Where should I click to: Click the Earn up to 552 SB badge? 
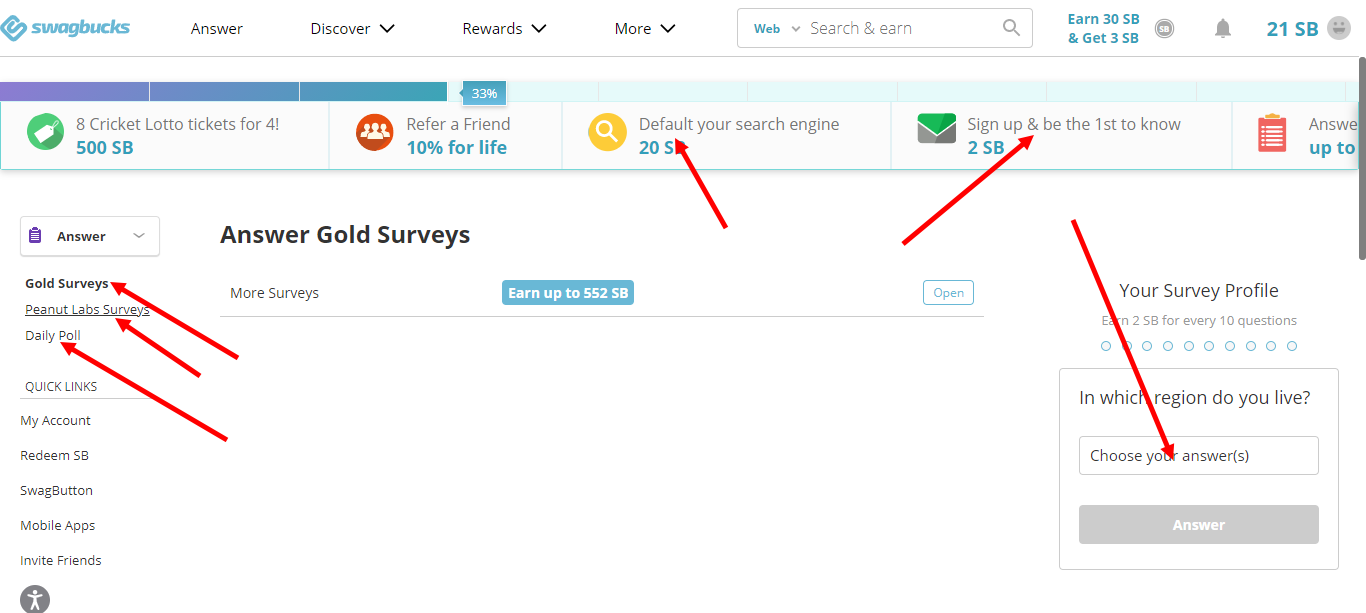point(568,293)
